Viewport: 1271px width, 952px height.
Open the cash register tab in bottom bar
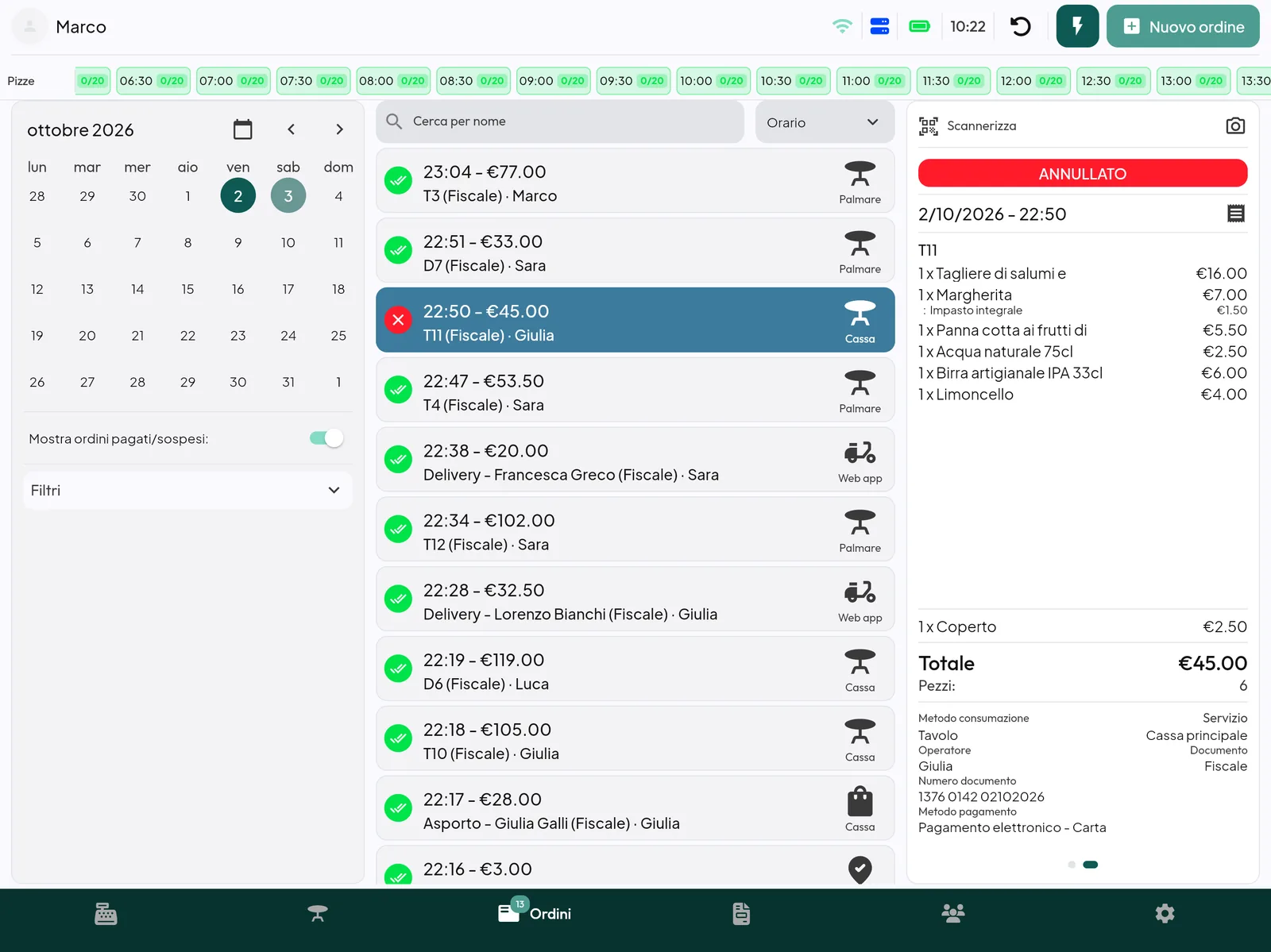[x=106, y=914]
